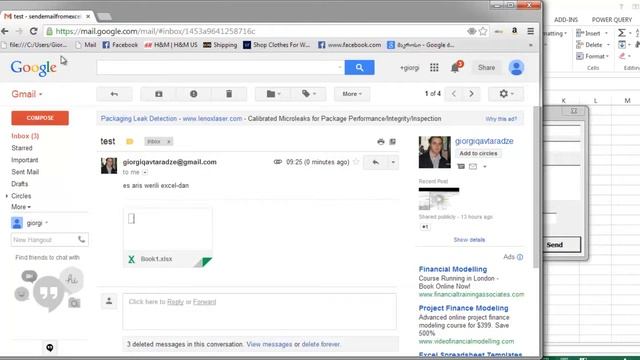This screenshot has width=640, height=360.
Task: Click the COMPOSE button
Action: [x=40, y=118]
